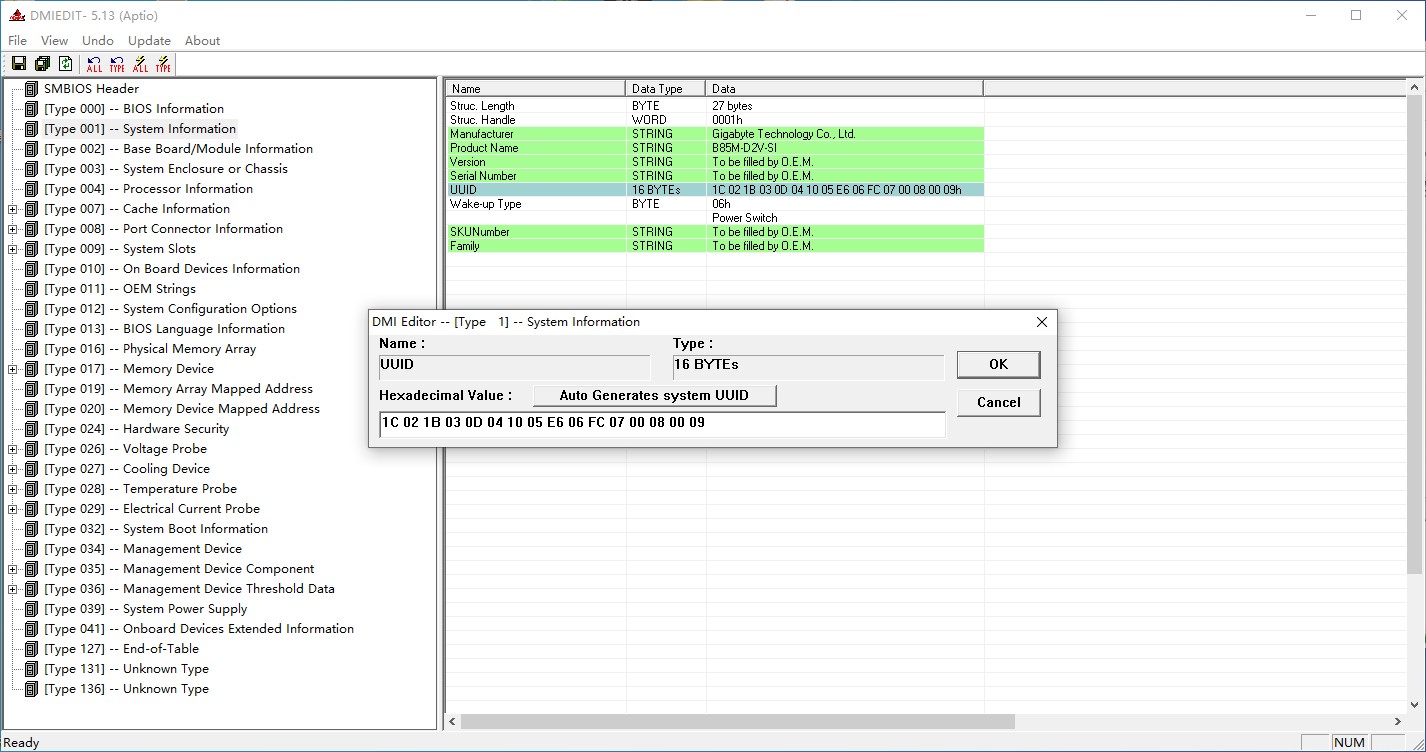The width and height of the screenshot is (1426, 752).
Task: Click the Undo TYPE toolbar icon
Action: (117, 64)
